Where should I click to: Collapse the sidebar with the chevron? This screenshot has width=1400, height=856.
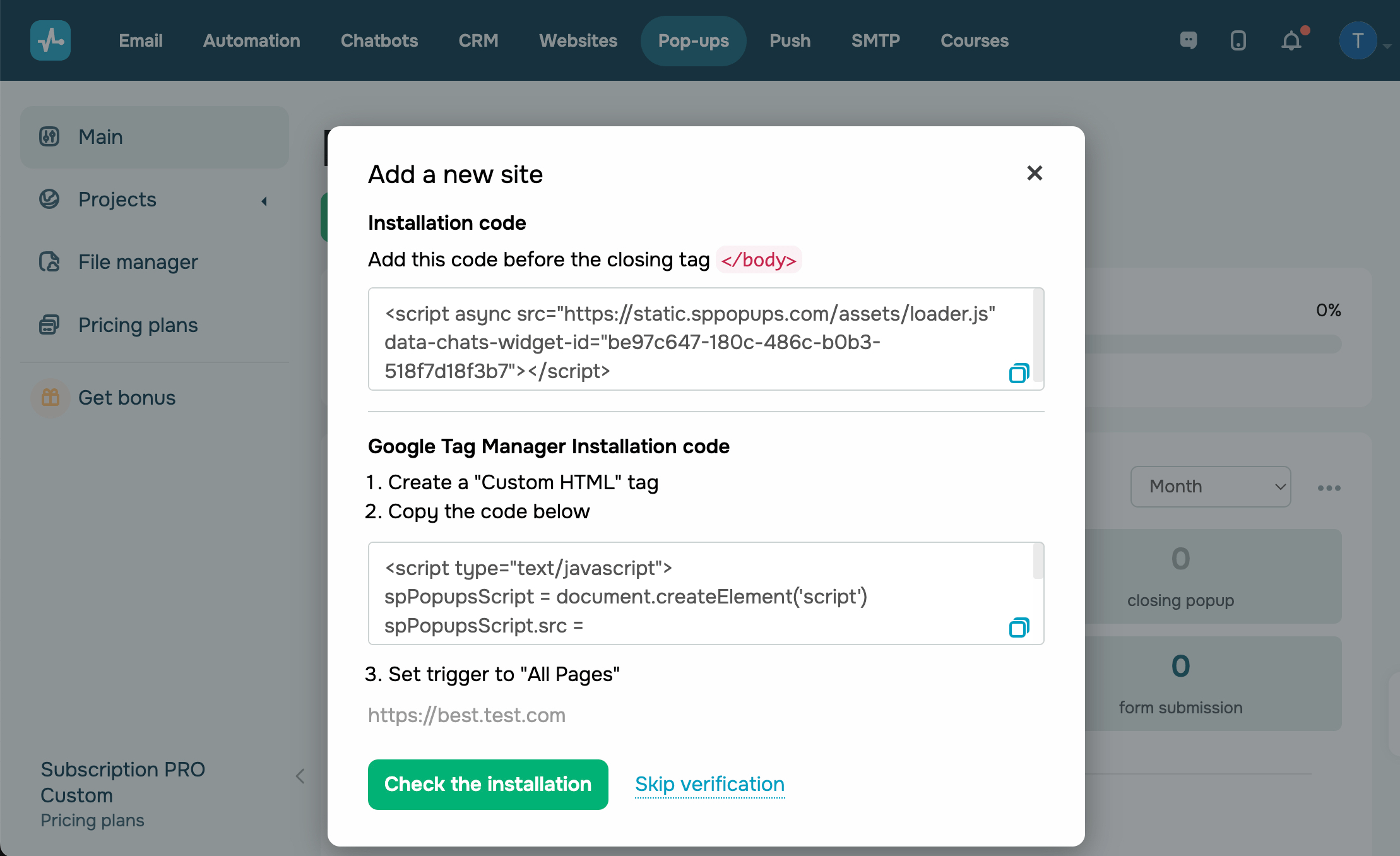(x=300, y=776)
